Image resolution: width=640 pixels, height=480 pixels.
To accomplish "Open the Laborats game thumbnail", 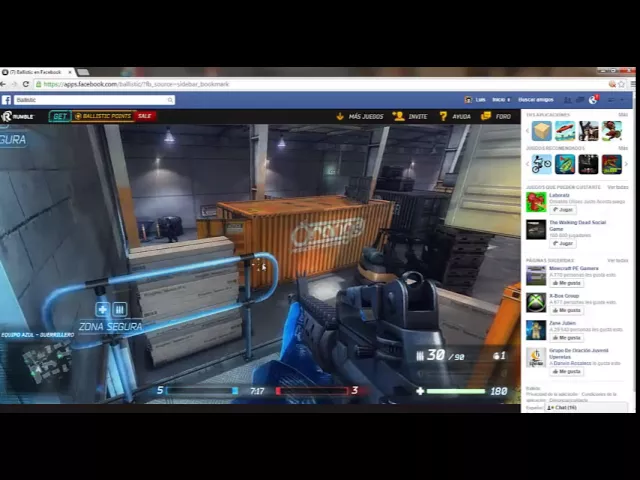I will (536, 202).
